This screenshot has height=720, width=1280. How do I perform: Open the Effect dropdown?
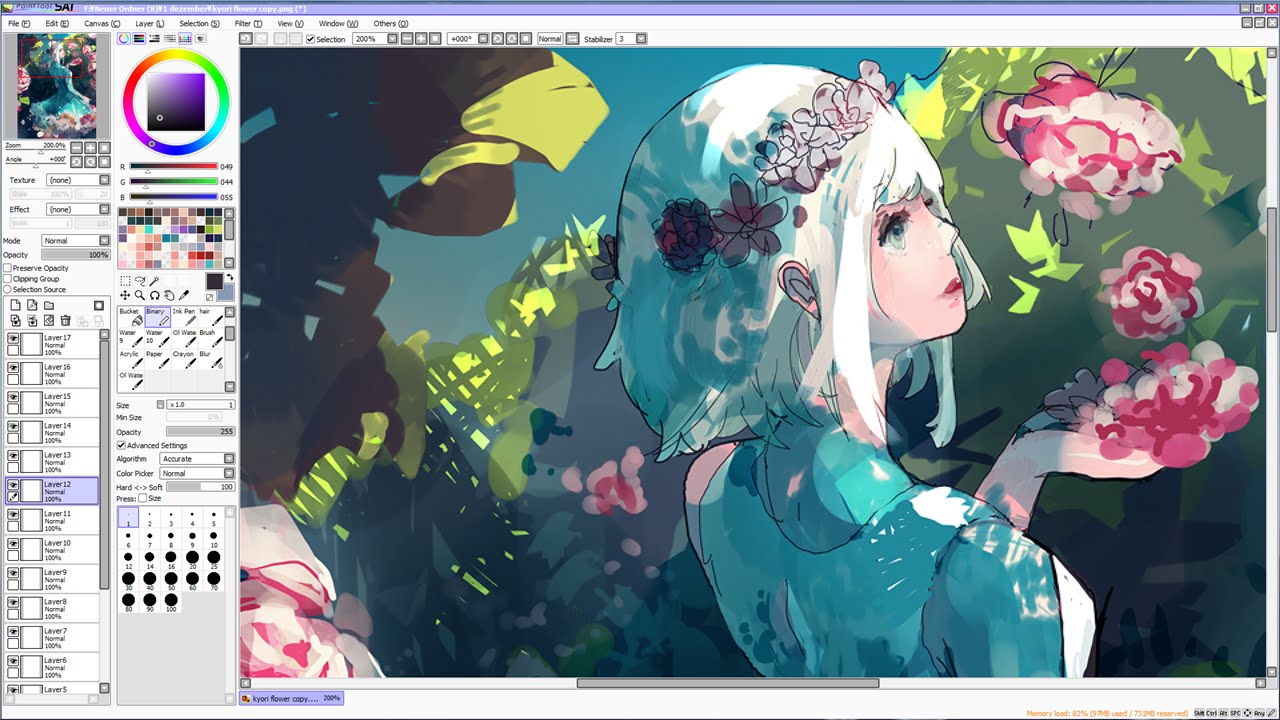click(78, 209)
